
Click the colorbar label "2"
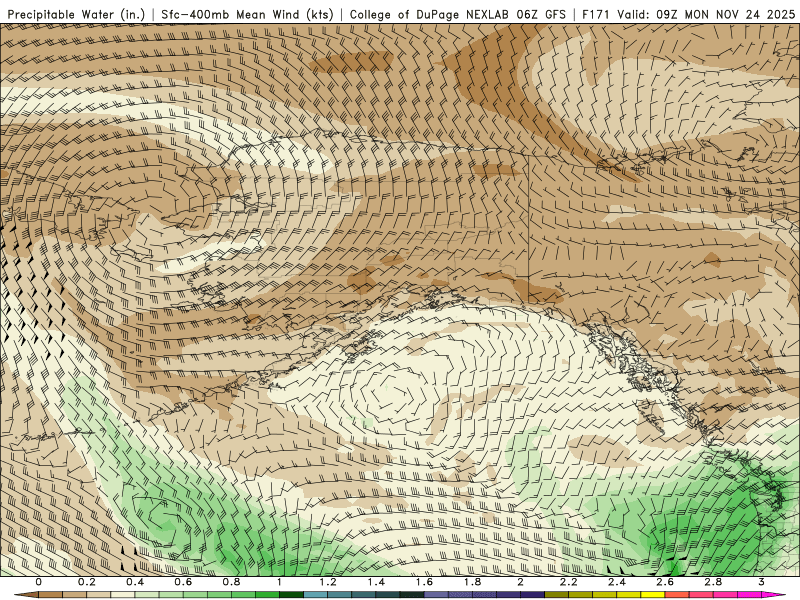[520, 582]
